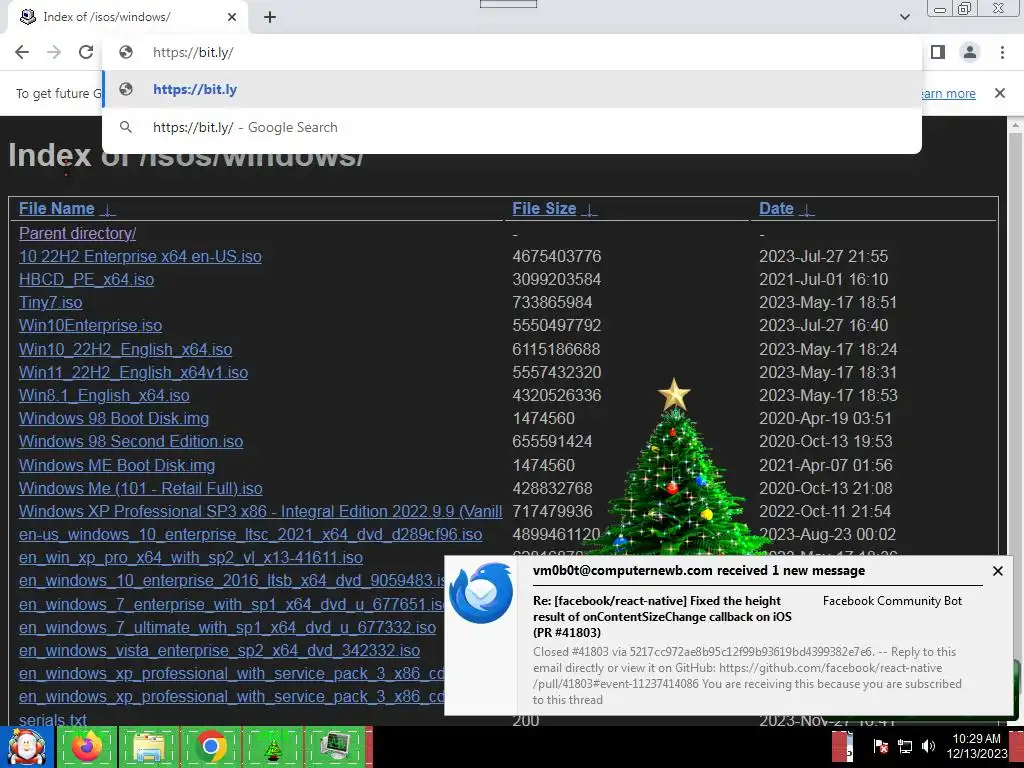Click the Tiny7.iso file link
This screenshot has height=768, width=1024.
(x=50, y=302)
